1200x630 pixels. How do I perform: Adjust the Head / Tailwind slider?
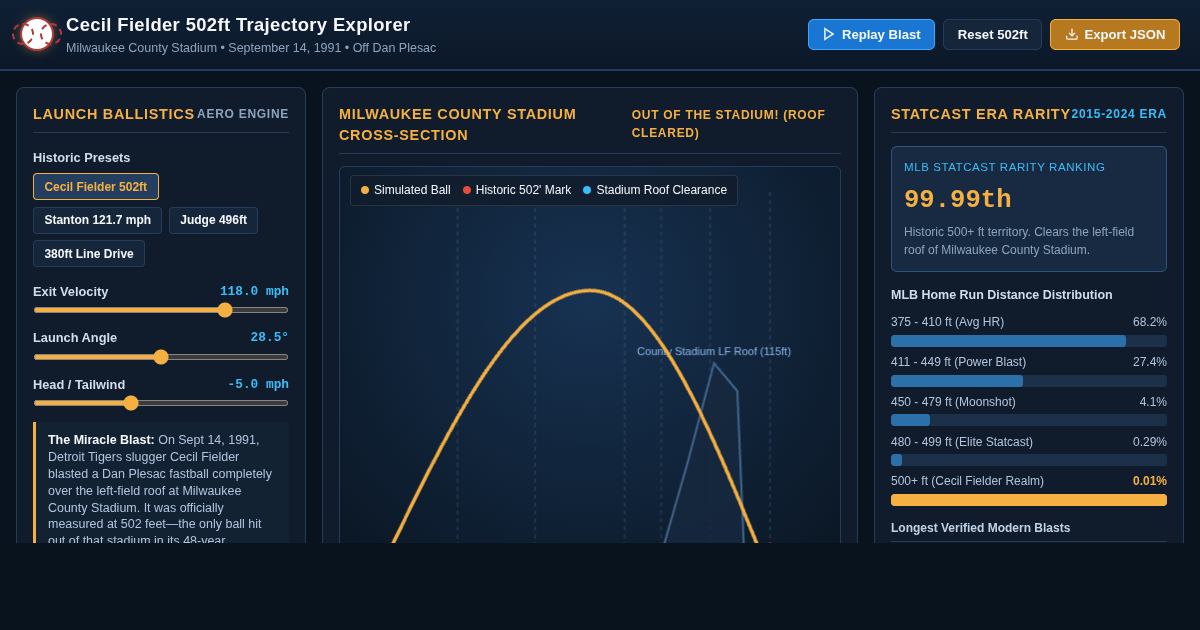[161, 403]
